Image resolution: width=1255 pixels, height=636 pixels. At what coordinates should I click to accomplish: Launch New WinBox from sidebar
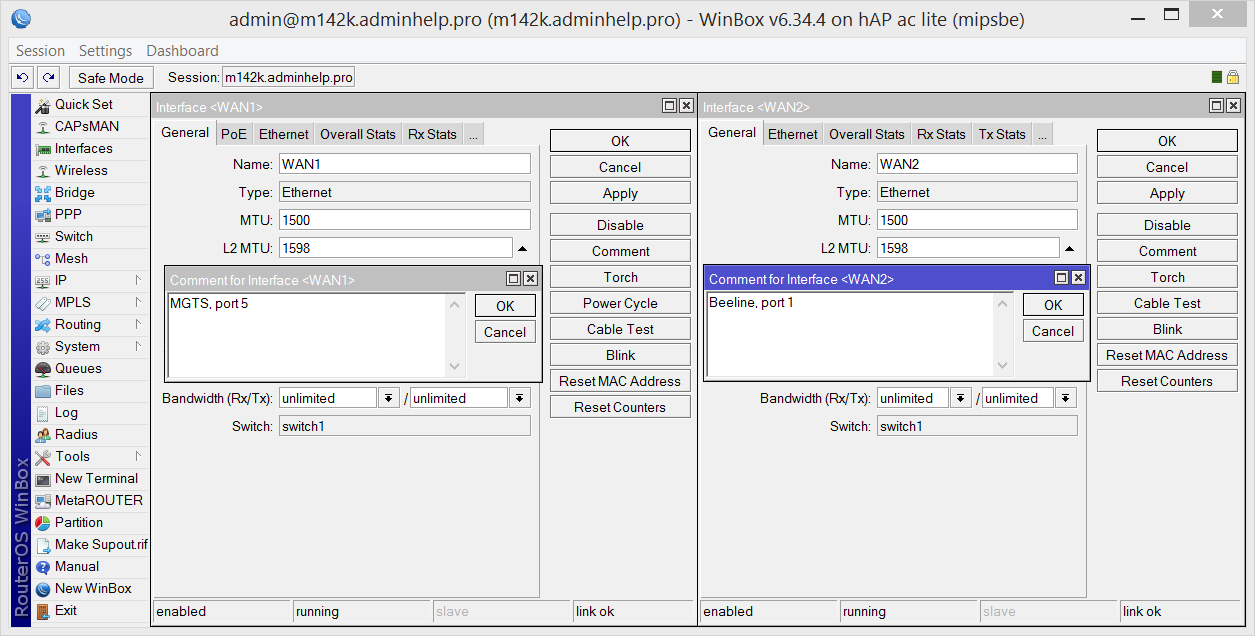click(x=93, y=588)
